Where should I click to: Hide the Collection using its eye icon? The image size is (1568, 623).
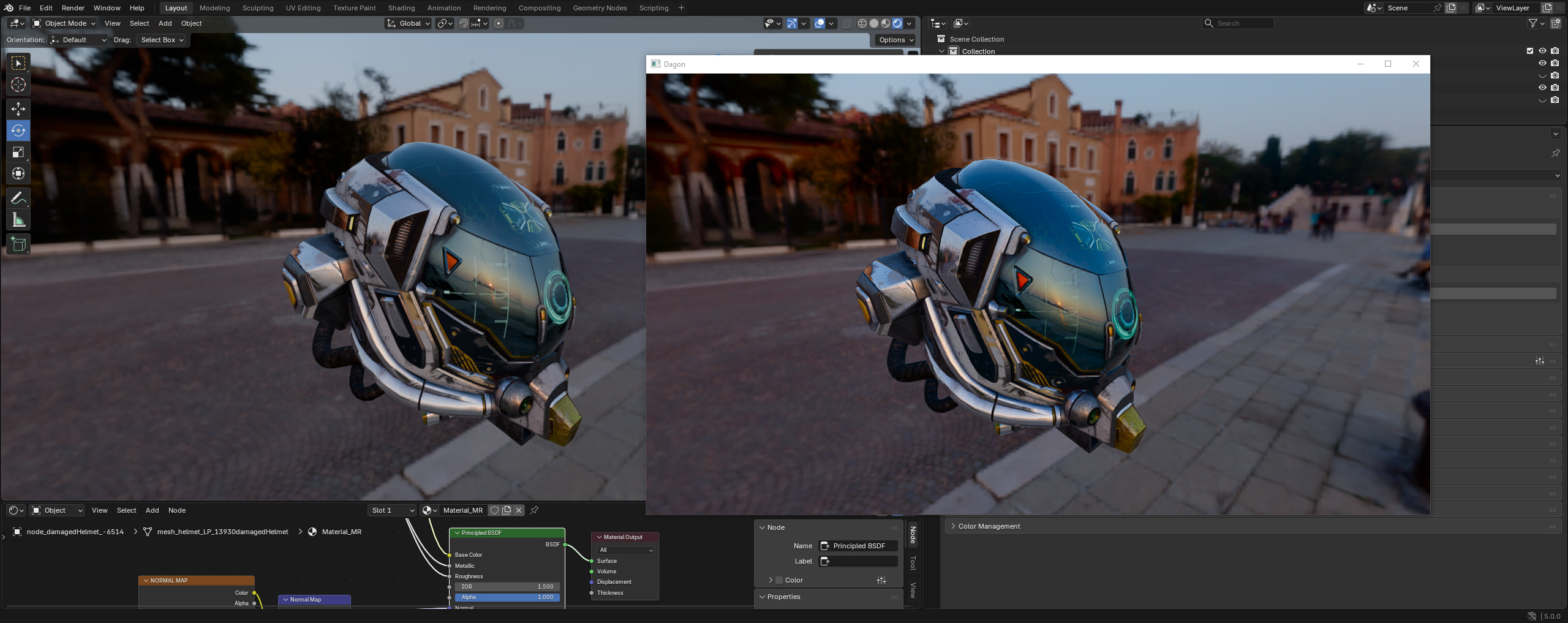click(x=1542, y=51)
